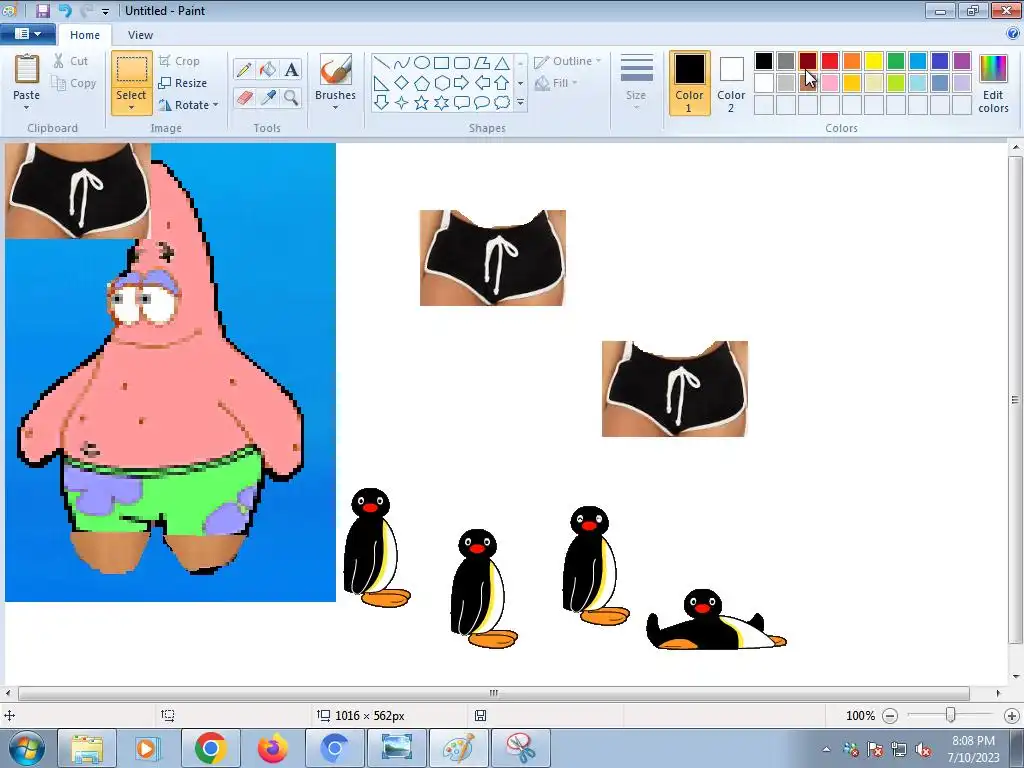The height and width of the screenshot is (768, 1024).
Task: Choose the Left arrow shape
Action: [482, 83]
